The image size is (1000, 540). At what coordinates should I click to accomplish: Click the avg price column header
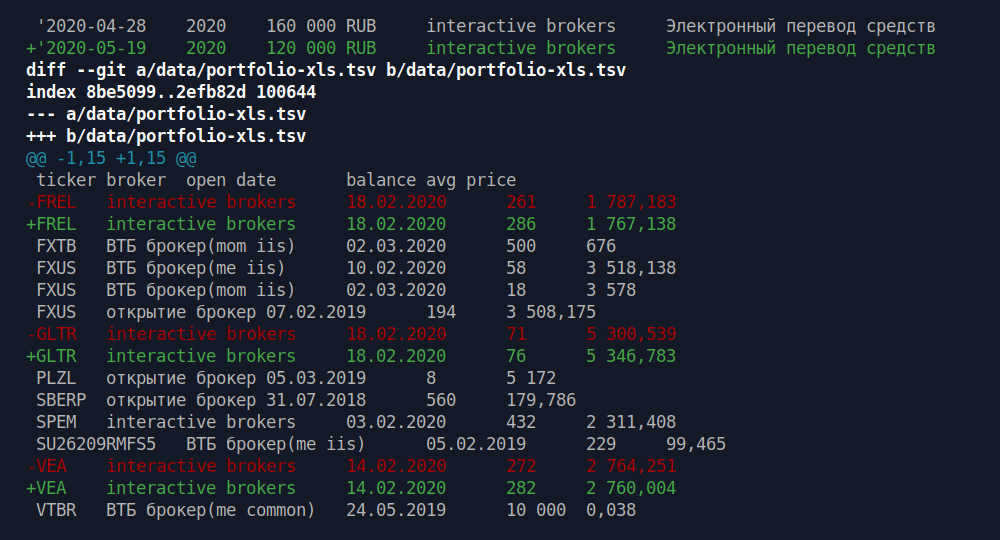pos(471,180)
